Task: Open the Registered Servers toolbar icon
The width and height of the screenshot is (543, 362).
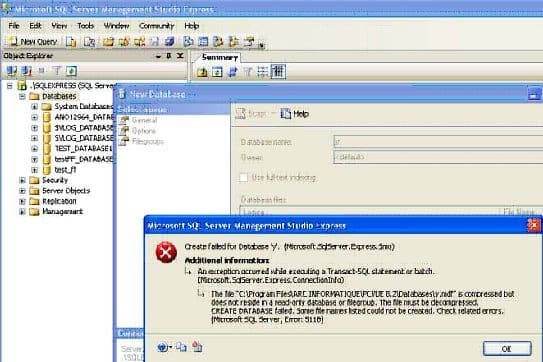Action: coord(188,42)
